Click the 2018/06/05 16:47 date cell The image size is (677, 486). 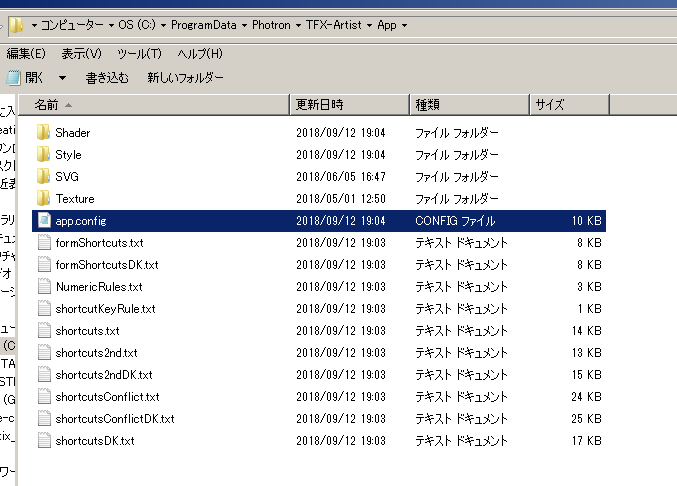(x=341, y=177)
